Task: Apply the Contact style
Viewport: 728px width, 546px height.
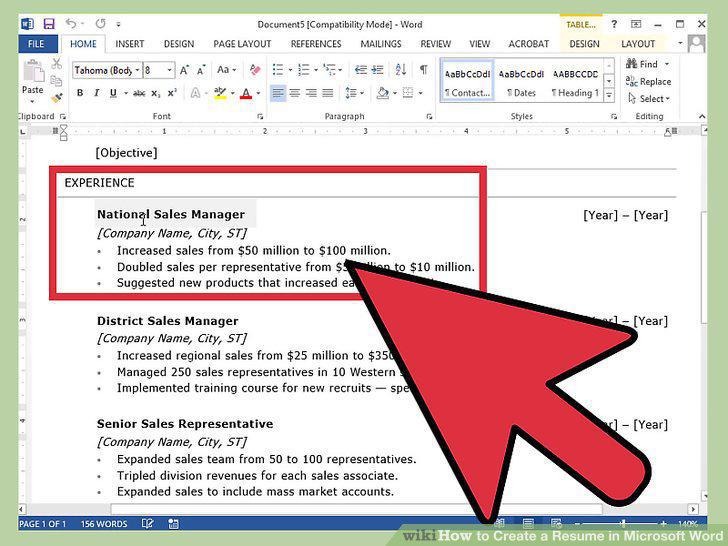Action: [467, 80]
